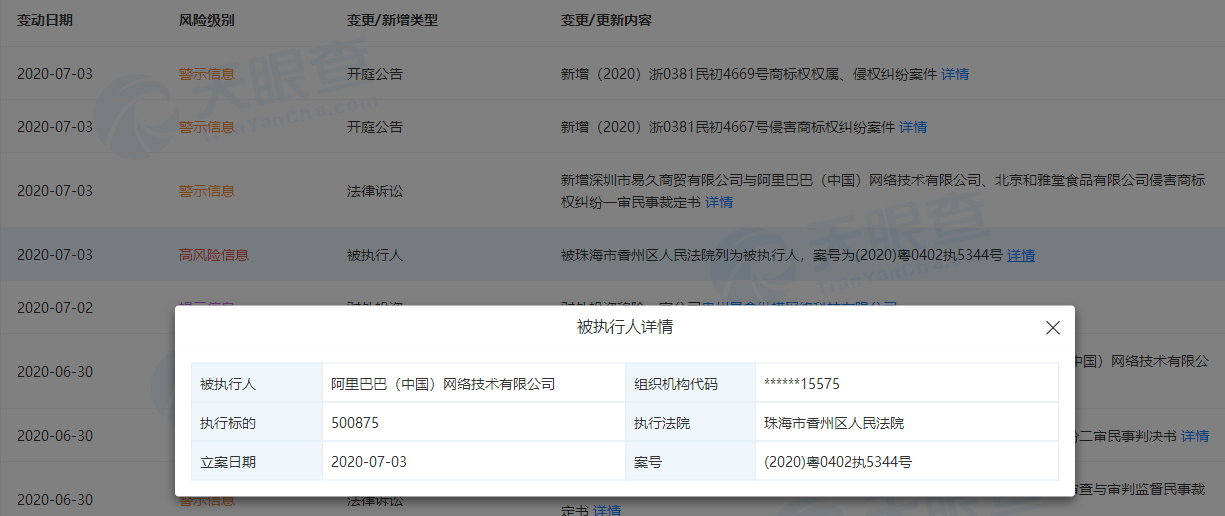Image resolution: width=1225 pixels, height=516 pixels.
Task: Click company name 阿里巴巴（中国）网络技术有限公司 in dialog
Action: coord(443,384)
